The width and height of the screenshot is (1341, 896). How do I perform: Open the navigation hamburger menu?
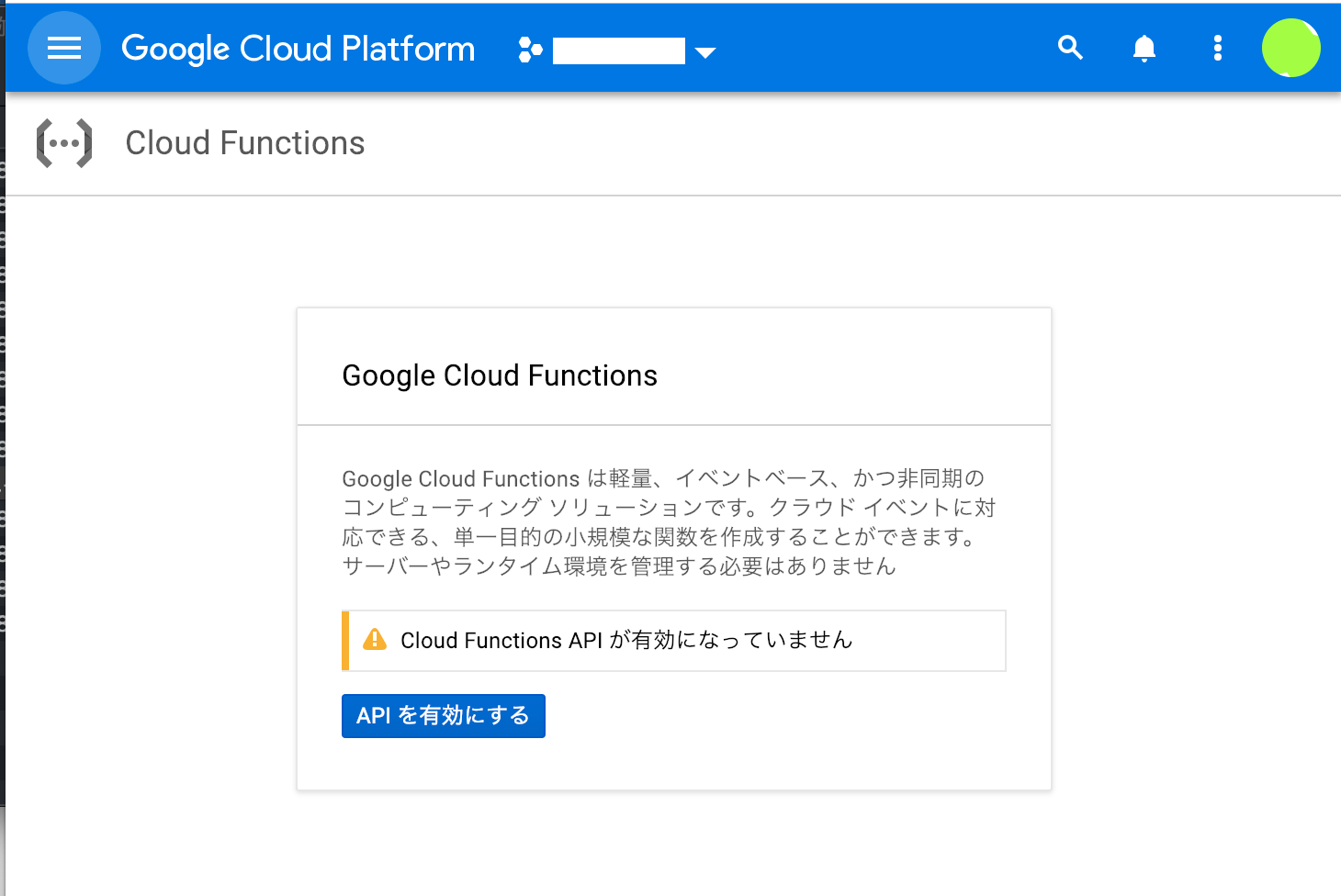[x=63, y=48]
